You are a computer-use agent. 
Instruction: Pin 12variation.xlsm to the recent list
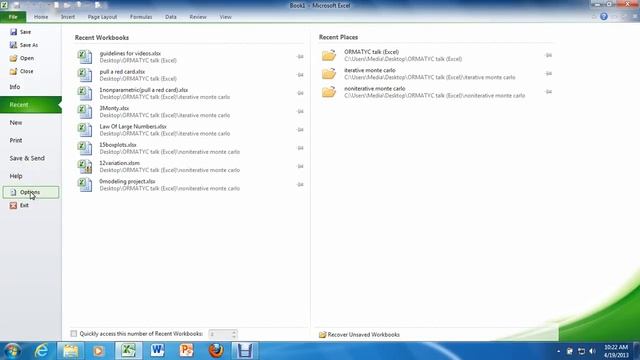click(300, 166)
